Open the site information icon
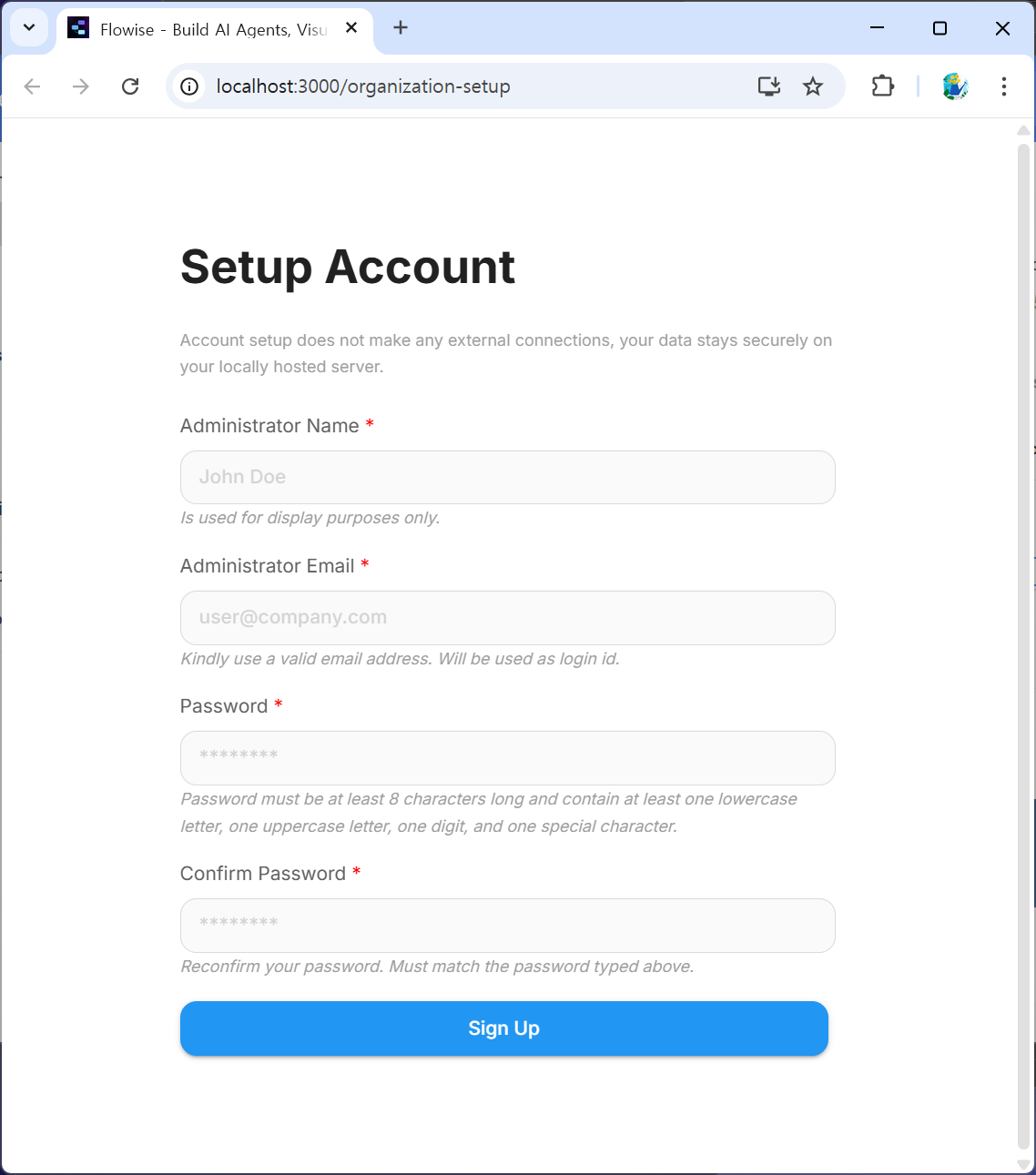 pyautogui.click(x=189, y=86)
